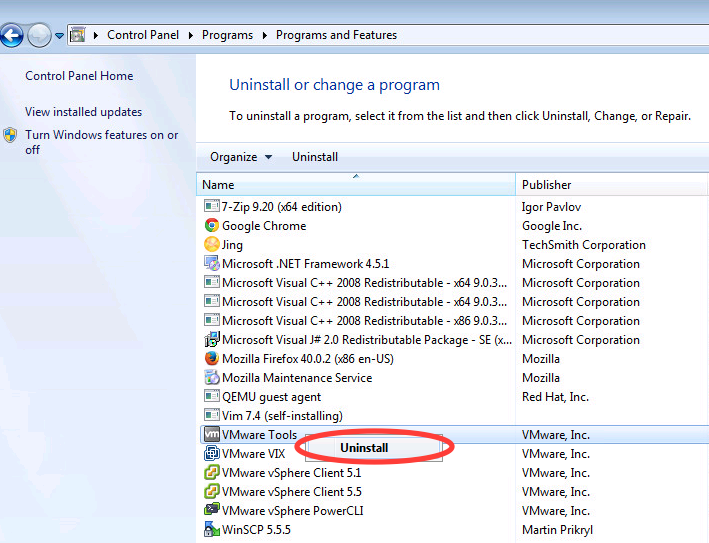Click the Mozilla Firefox icon
Viewport: 709px width, 543px height.
[211, 359]
